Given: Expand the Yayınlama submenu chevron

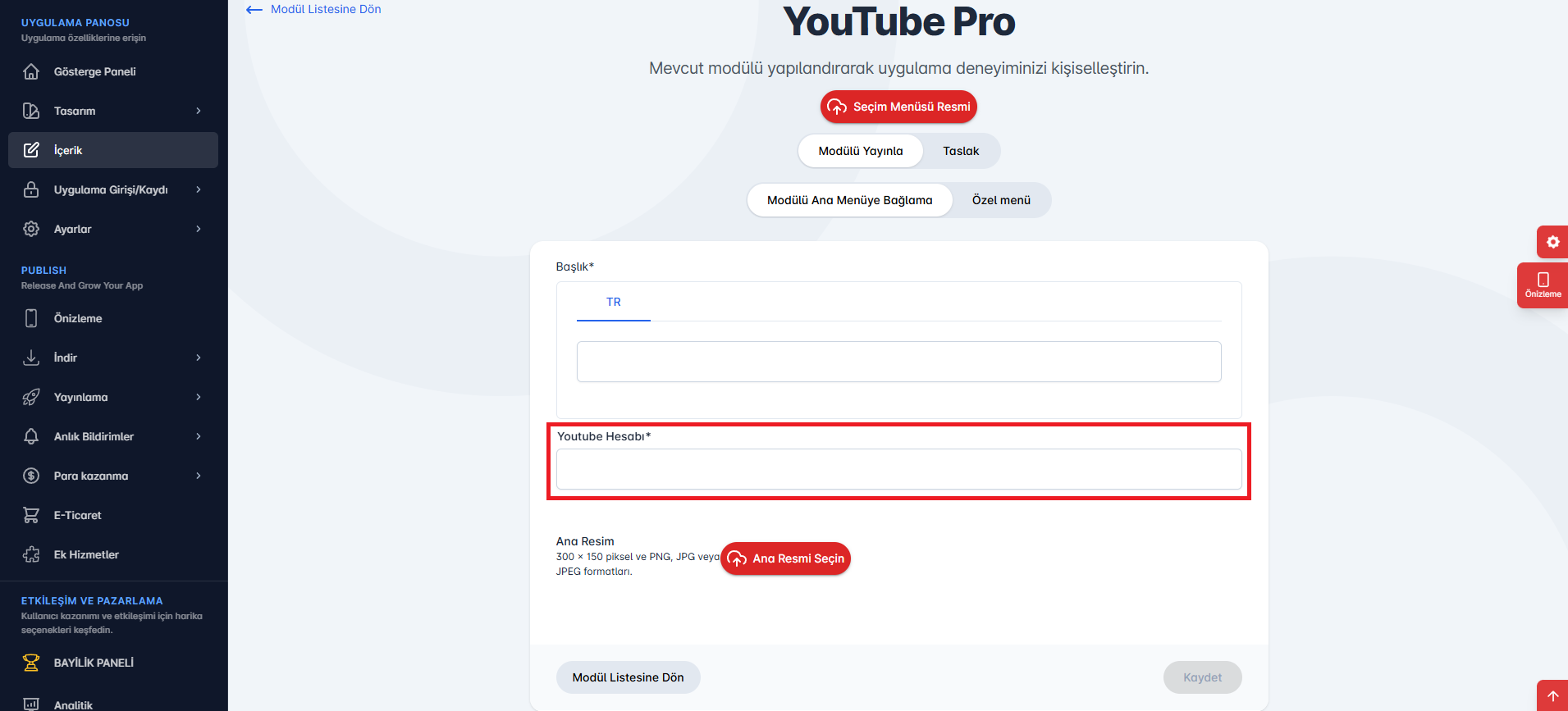Looking at the screenshot, I should [199, 397].
